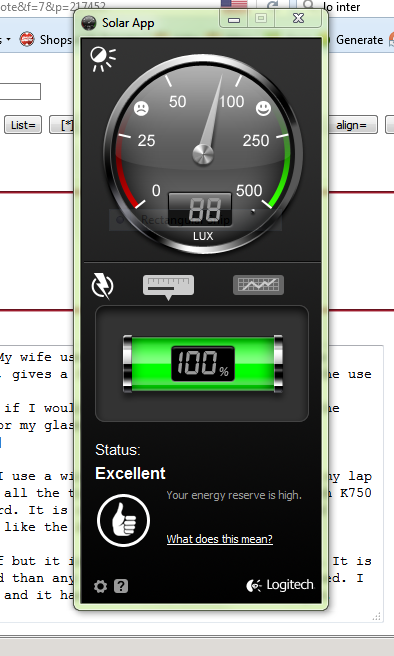Screen dimensions: 394x656
Task: Open the "What does this mean?" link
Action: point(220,539)
